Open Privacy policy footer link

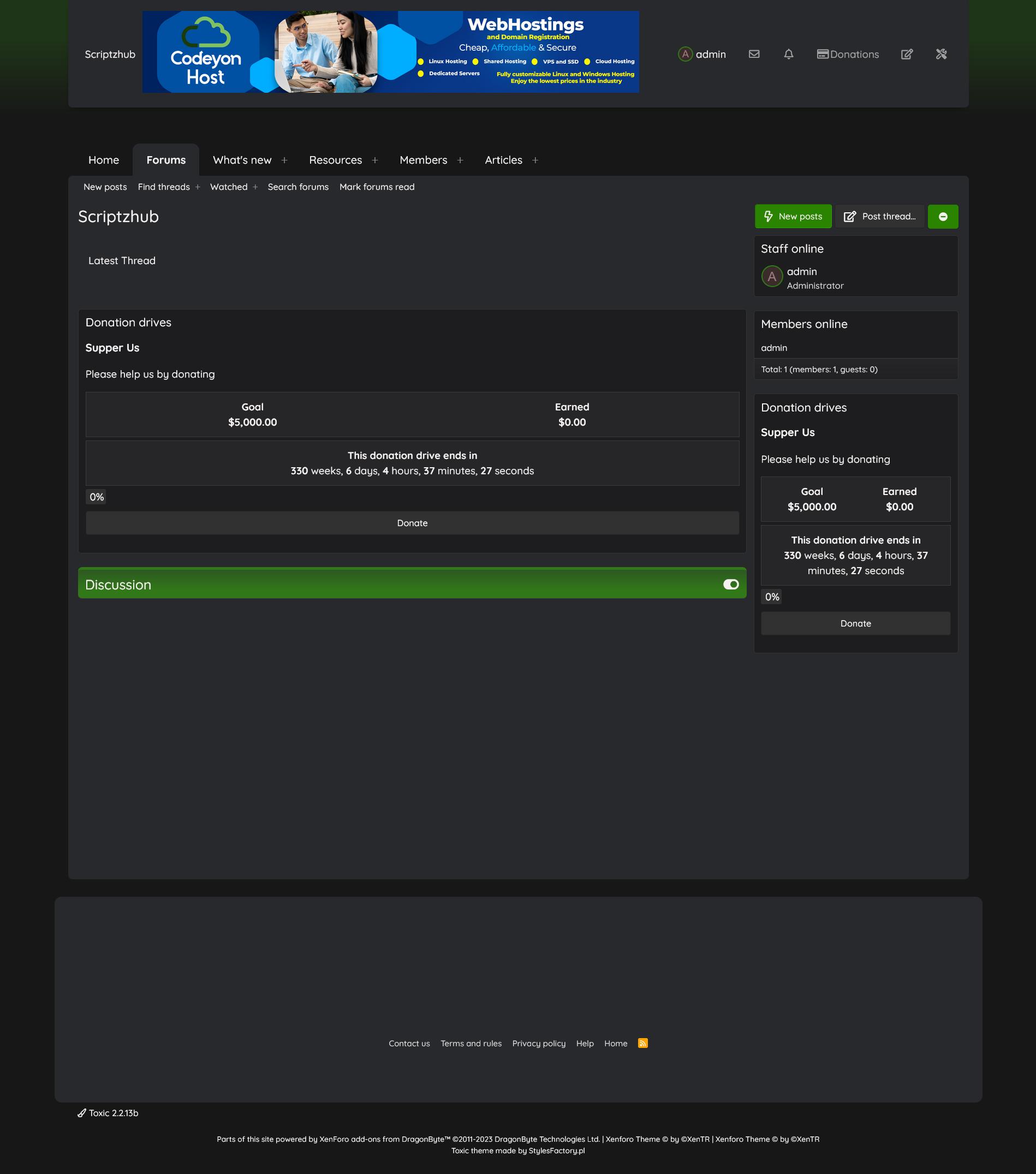click(539, 1044)
